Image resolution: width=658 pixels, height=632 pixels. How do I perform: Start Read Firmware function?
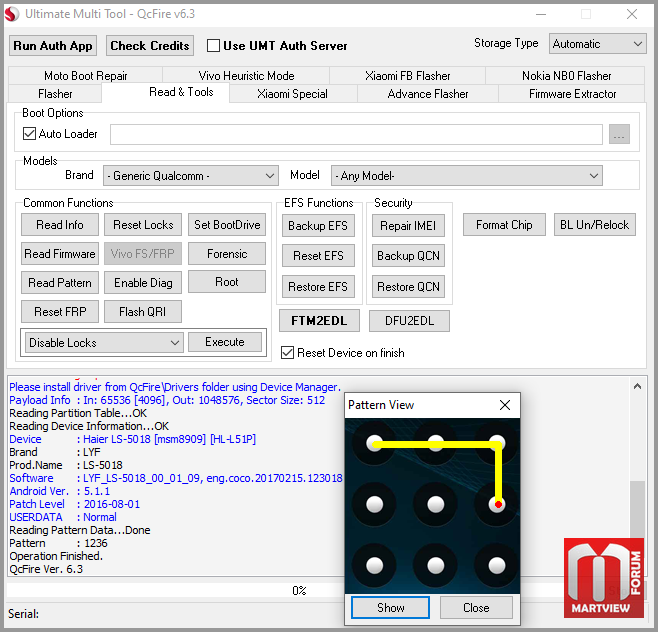[60, 254]
